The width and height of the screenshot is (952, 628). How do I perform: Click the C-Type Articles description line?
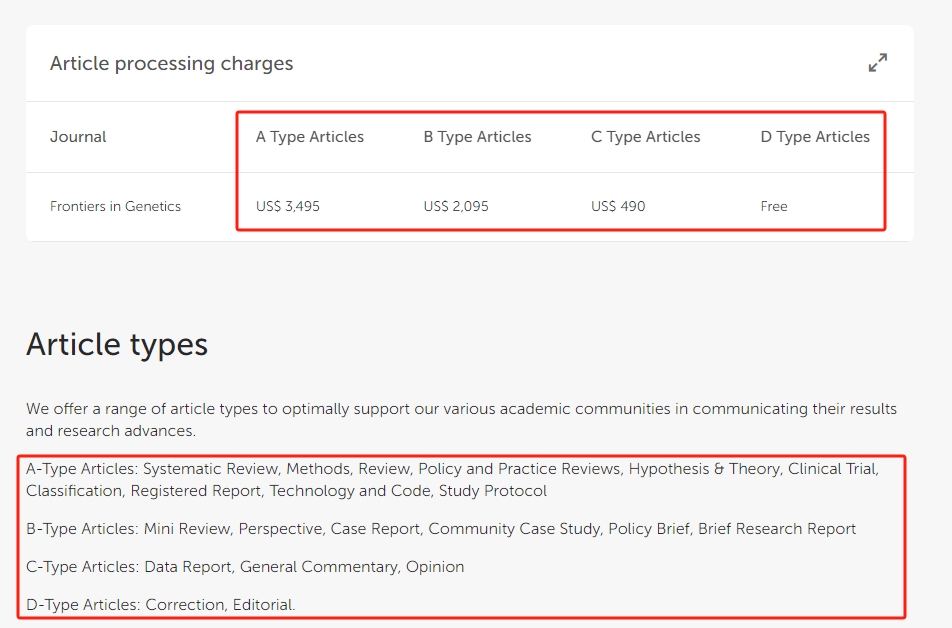tap(245, 567)
